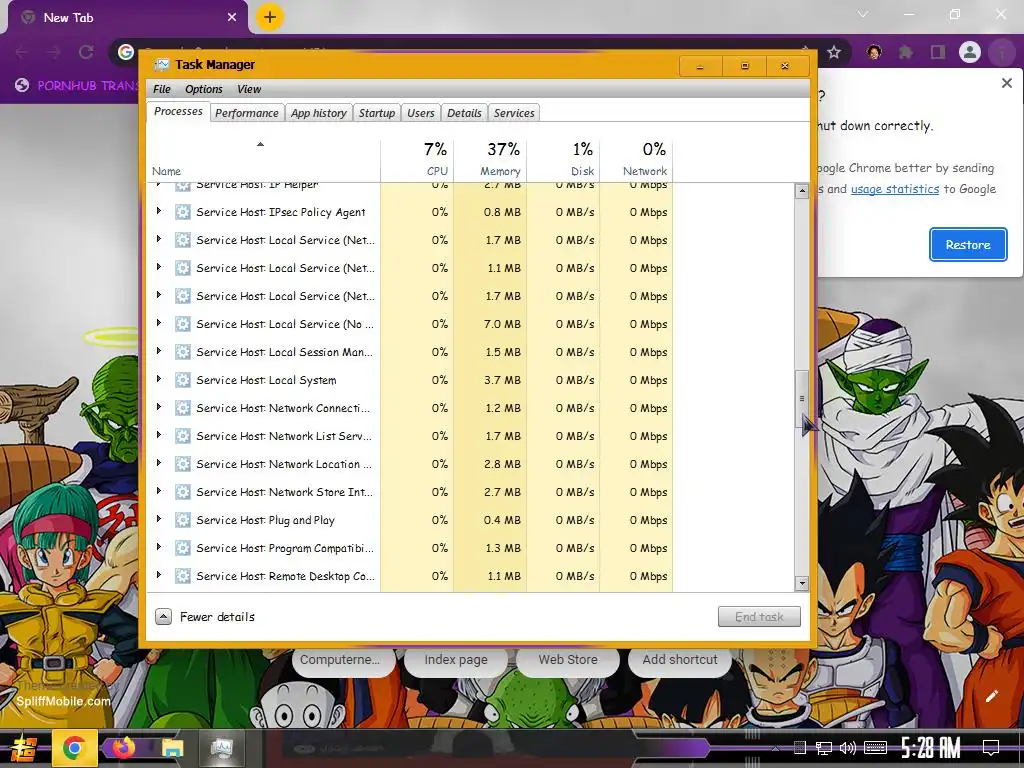The width and height of the screenshot is (1024, 768).
Task: Click the process list scrollbar thumb
Action: [802, 399]
